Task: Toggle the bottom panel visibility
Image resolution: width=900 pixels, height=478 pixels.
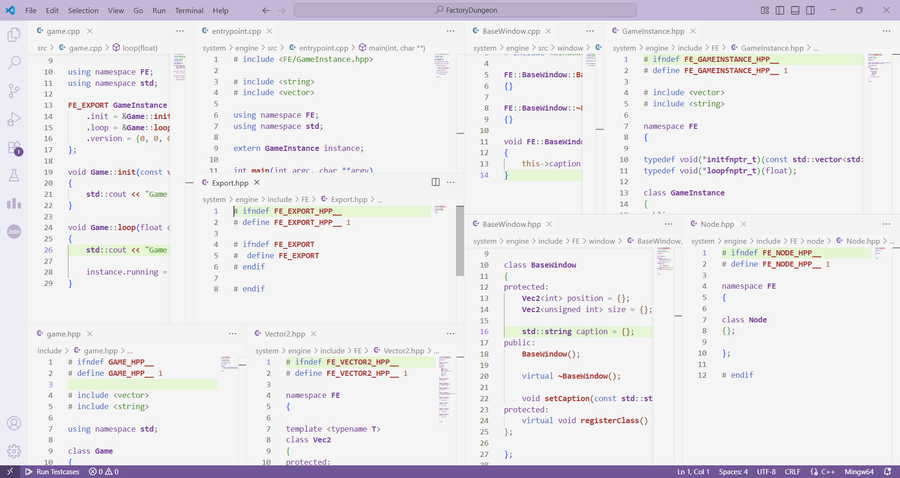Action: point(795,10)
